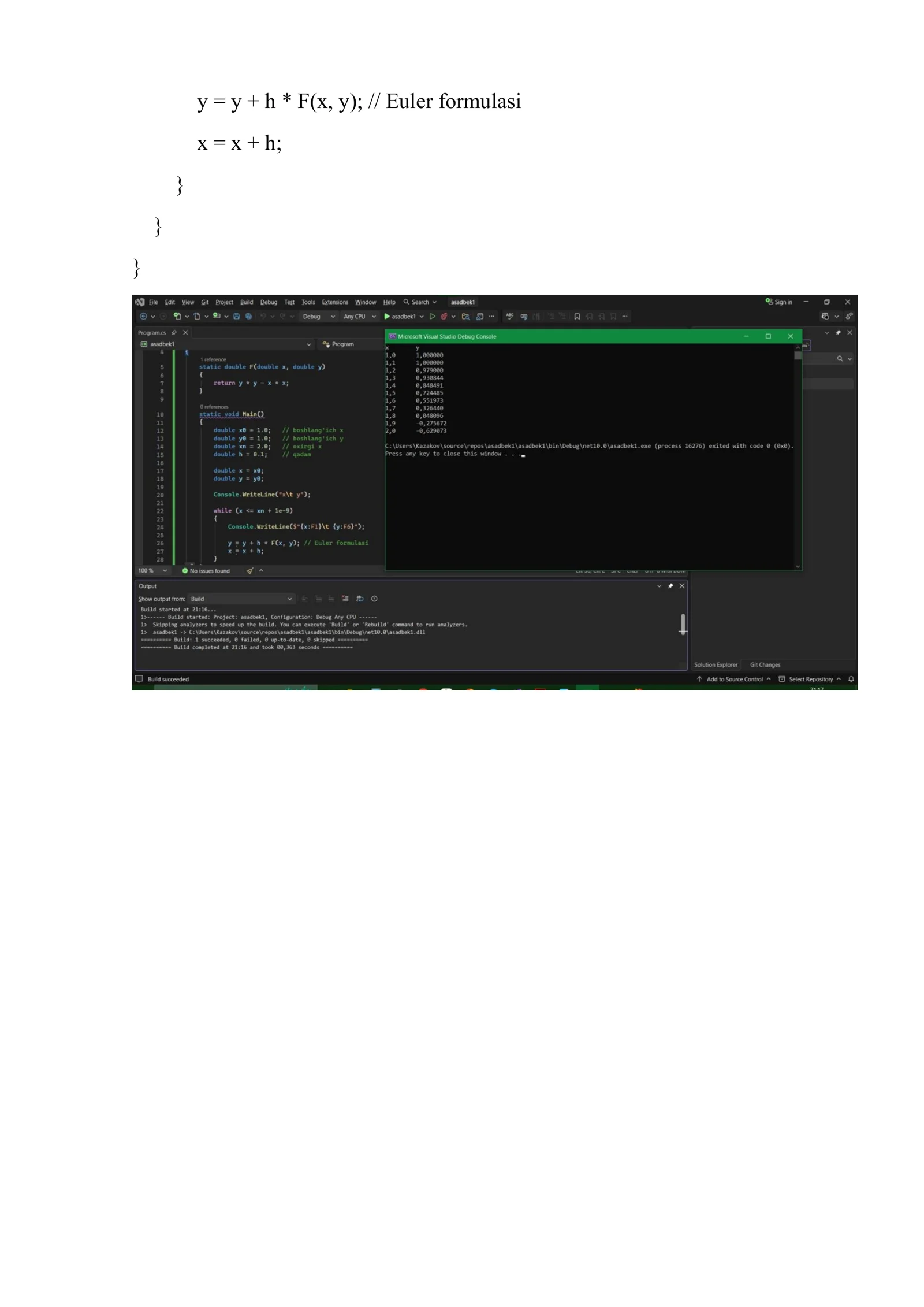This screenshot has height=1307, width=924.
Task: Toggle bookmark with the bookmark icon
Action: coord(577,317)
